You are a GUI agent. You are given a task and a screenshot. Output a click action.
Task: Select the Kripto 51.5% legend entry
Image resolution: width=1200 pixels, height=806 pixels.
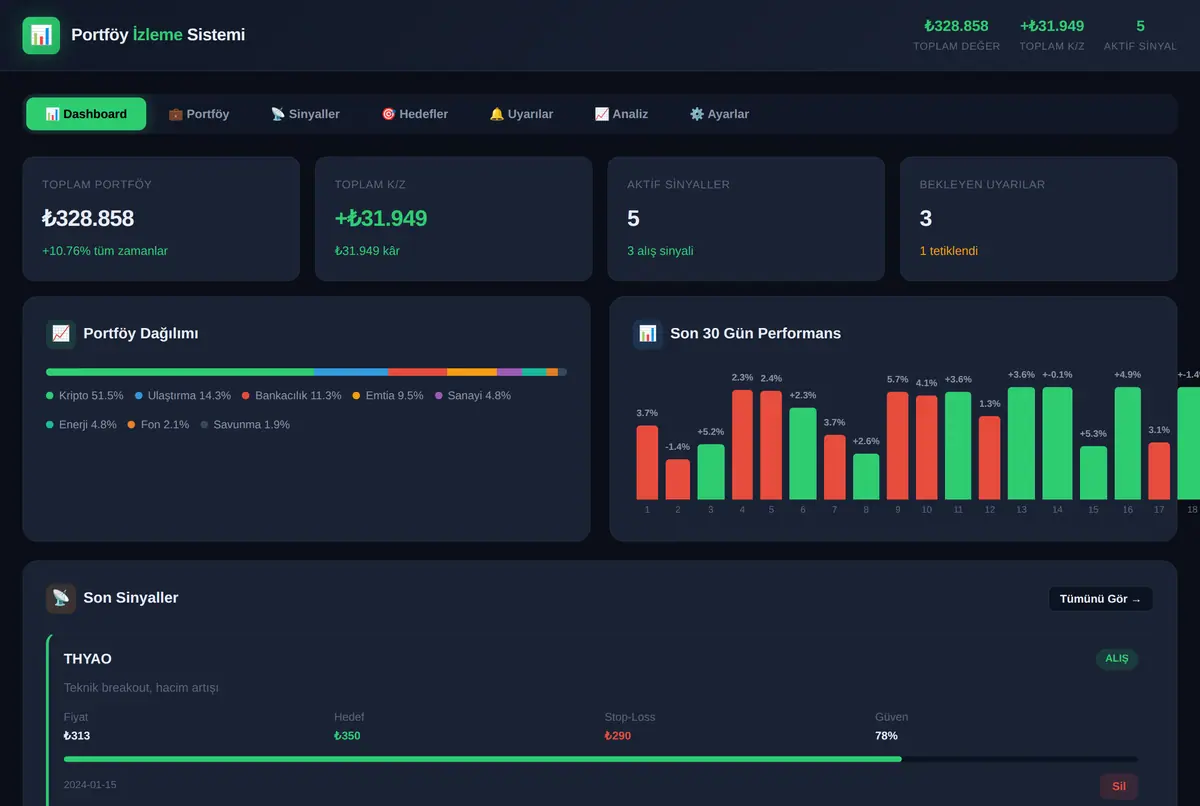[85, 396]
